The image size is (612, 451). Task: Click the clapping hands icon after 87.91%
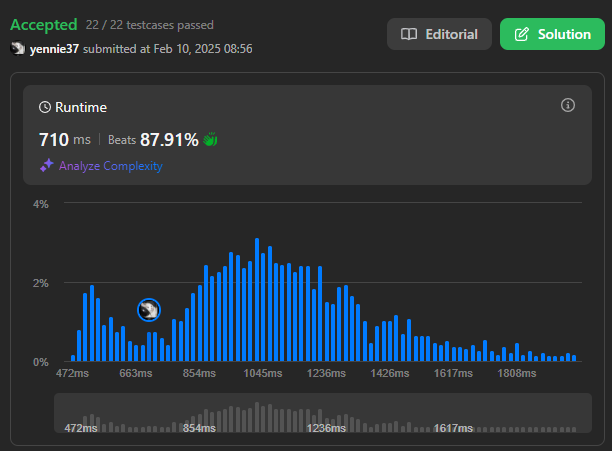pos(210,139)
